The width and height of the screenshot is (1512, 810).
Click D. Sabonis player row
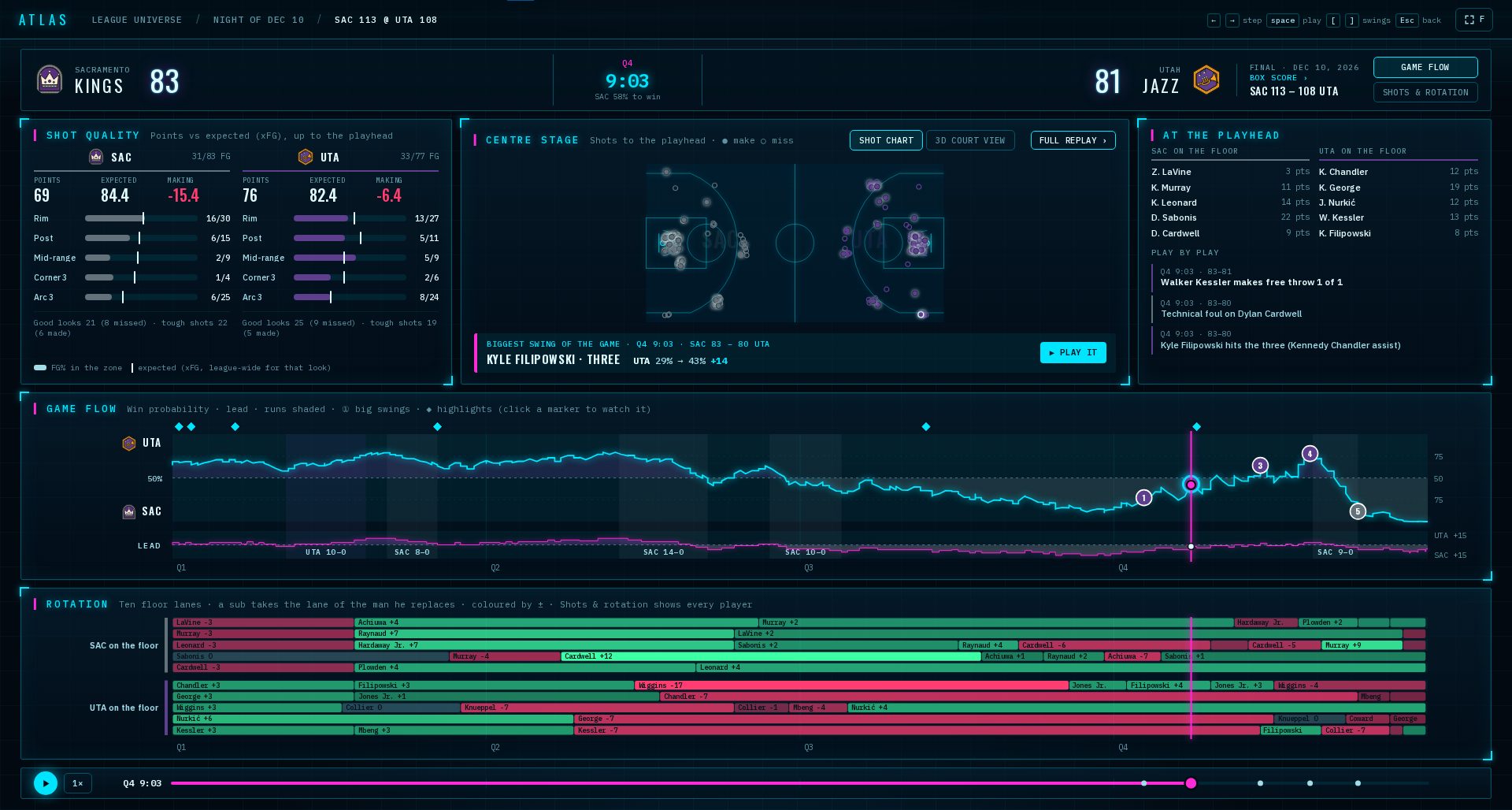tap(1230, 217)
